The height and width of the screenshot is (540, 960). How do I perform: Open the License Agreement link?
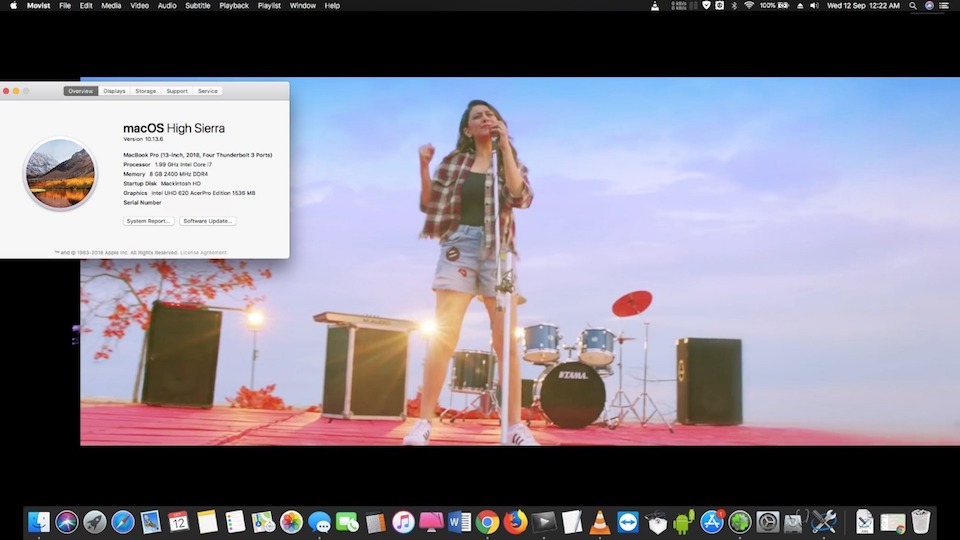click(203, 253)
